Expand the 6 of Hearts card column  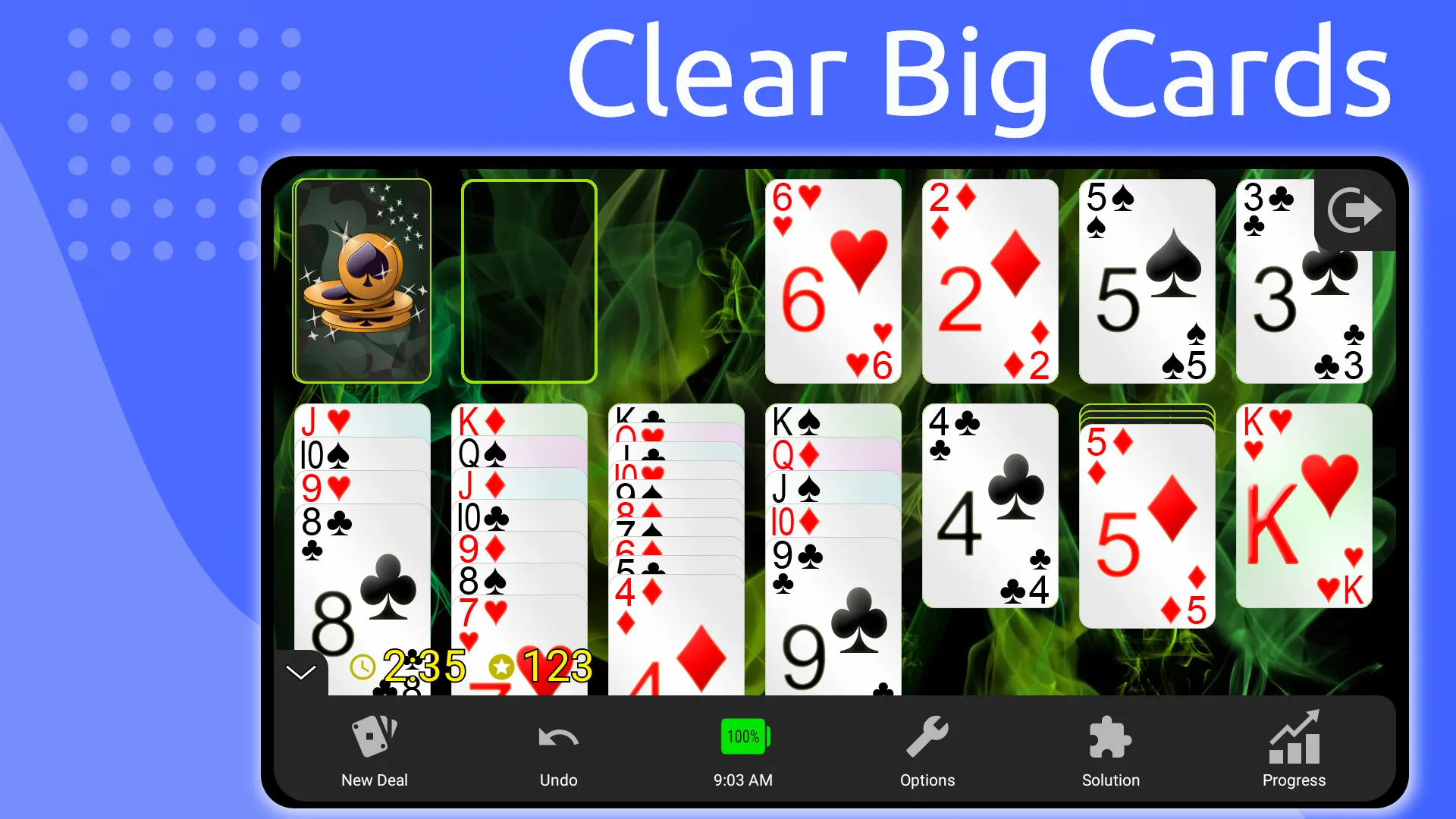click(x=832, y=280)
